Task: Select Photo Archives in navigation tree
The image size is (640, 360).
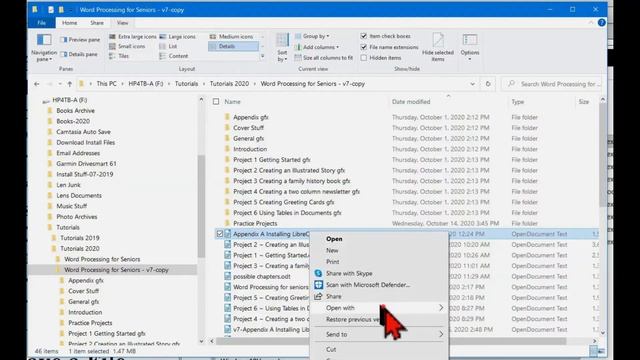Action: tap(76, 217)
